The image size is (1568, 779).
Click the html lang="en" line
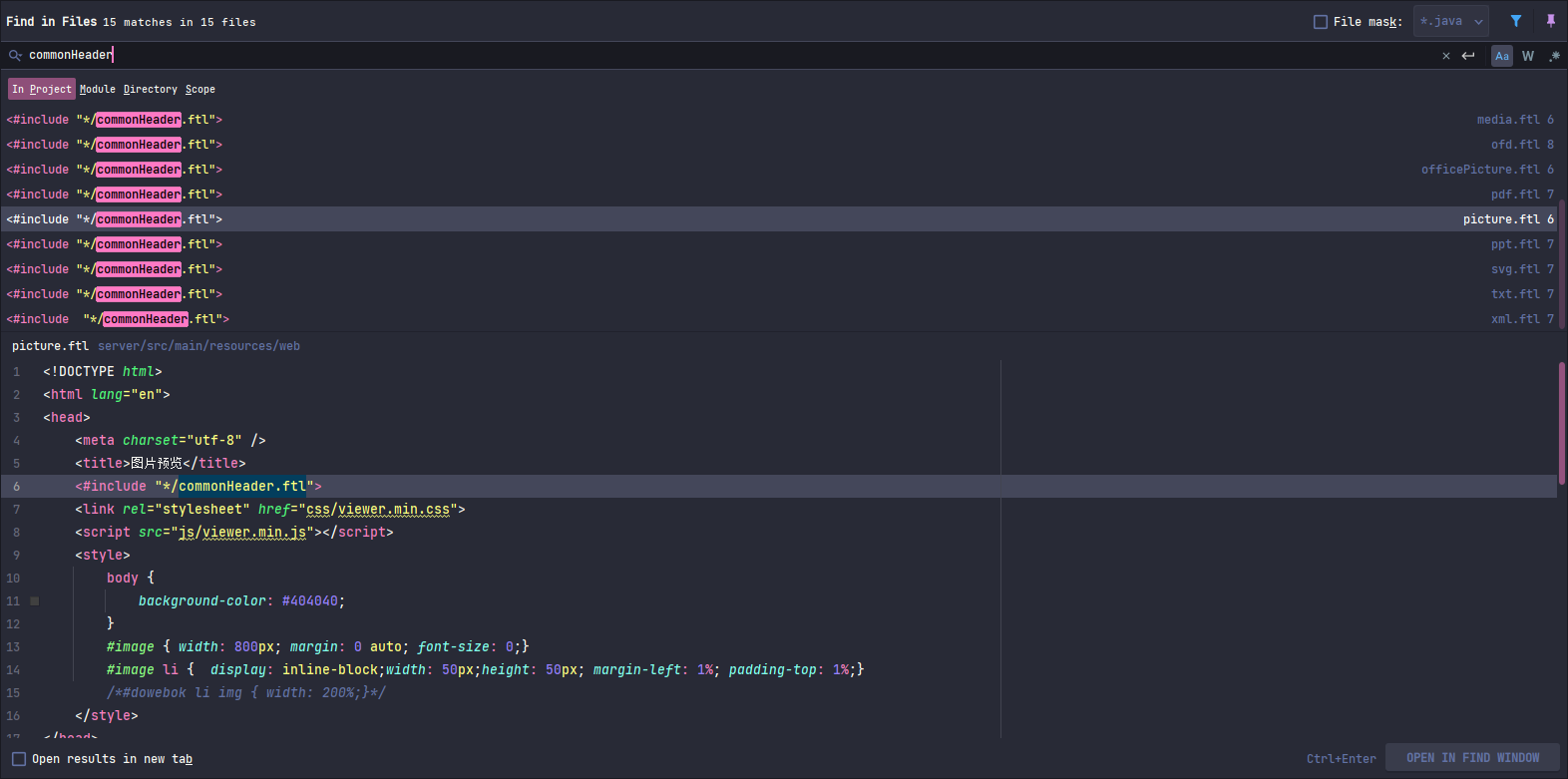click(x=107, y=395)
